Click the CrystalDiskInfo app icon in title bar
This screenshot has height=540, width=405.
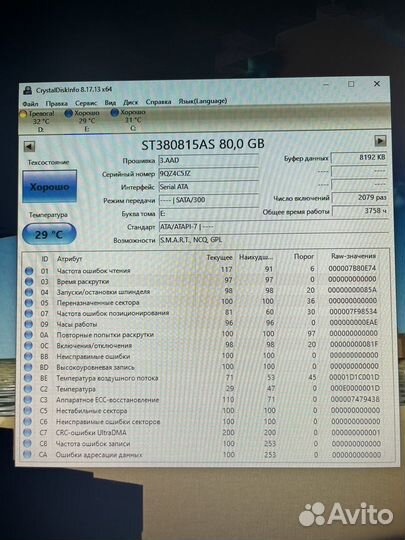28,91
